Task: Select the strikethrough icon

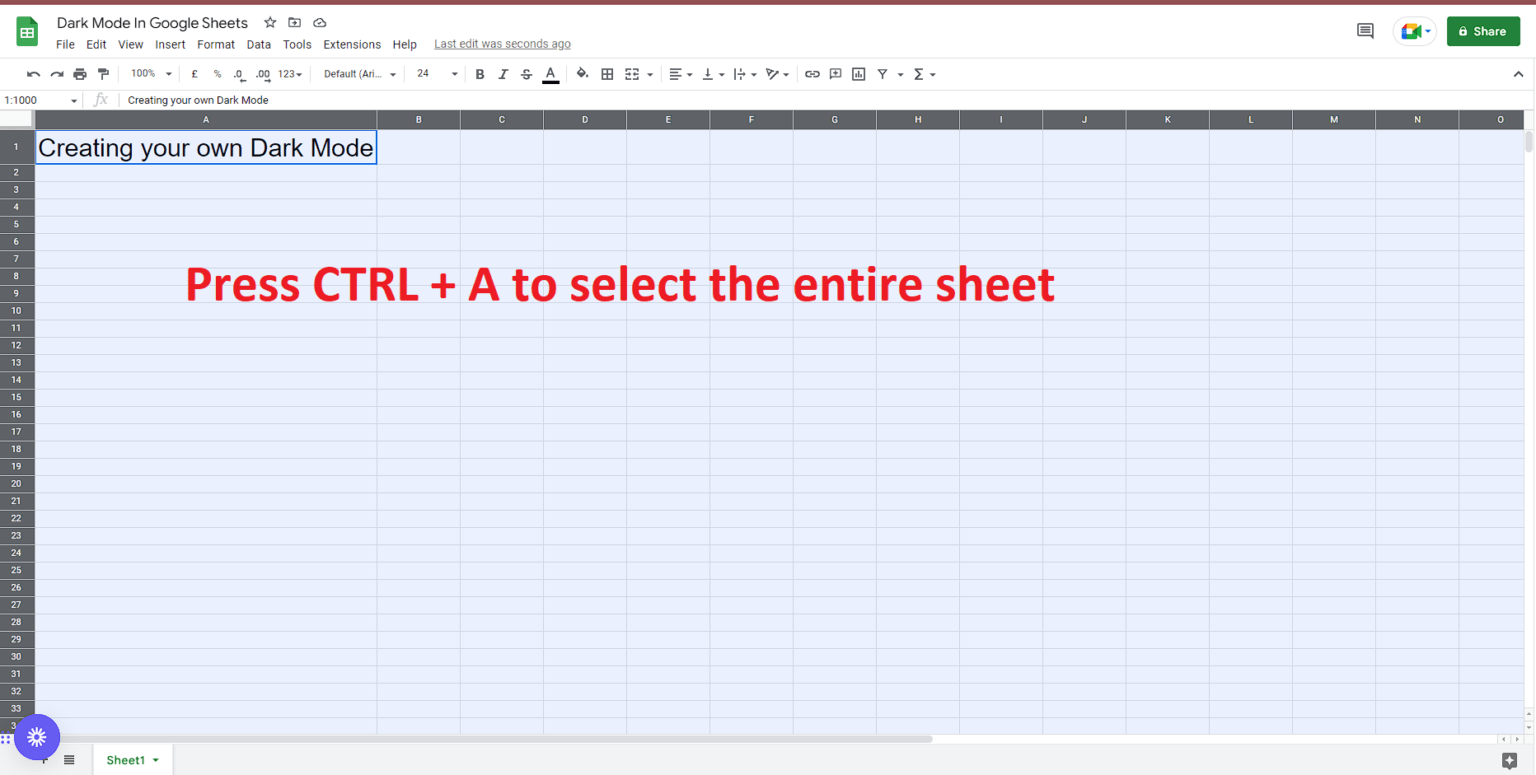Action: click(x=527, y=74)
